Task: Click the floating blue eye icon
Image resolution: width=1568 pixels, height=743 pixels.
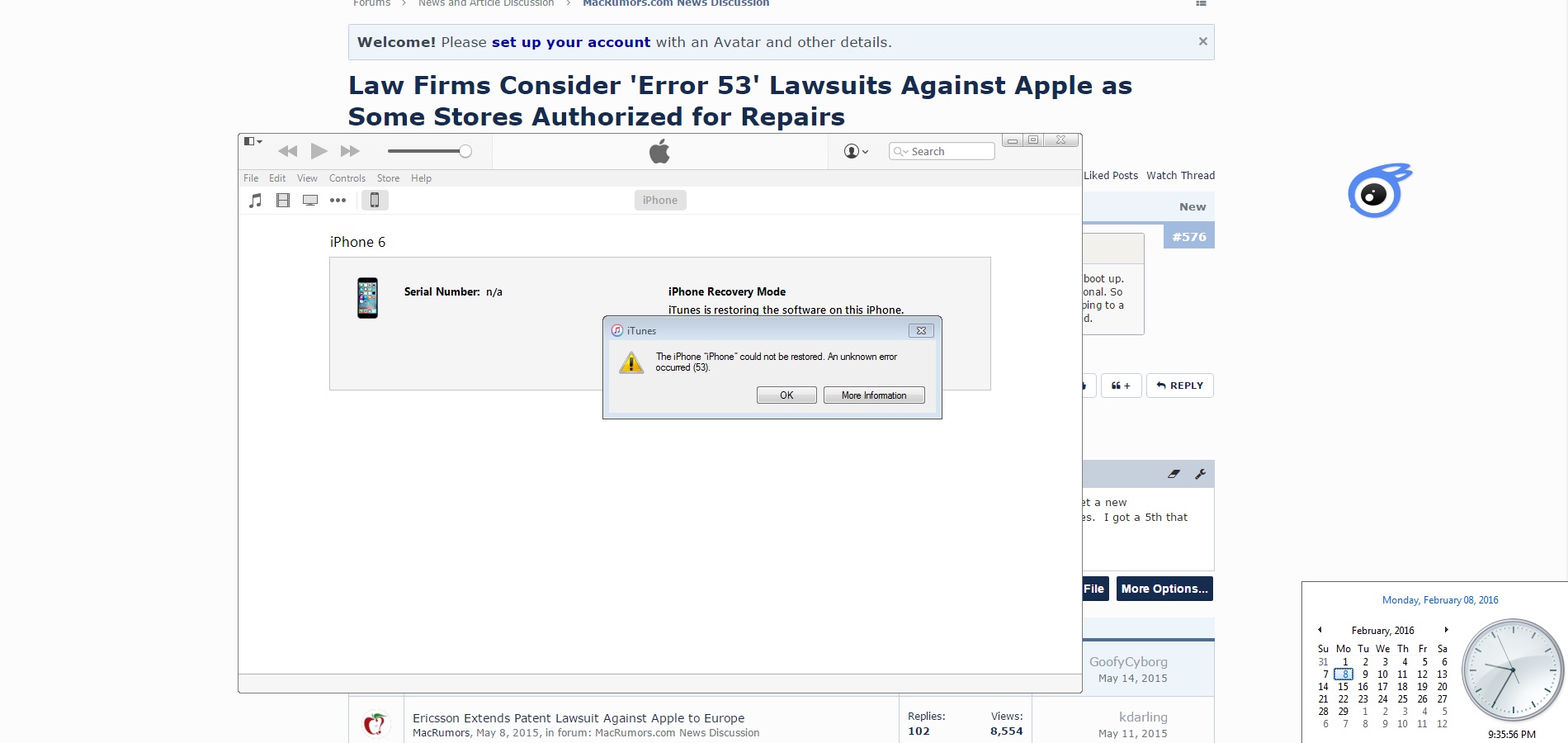Action: [1379, 190]
